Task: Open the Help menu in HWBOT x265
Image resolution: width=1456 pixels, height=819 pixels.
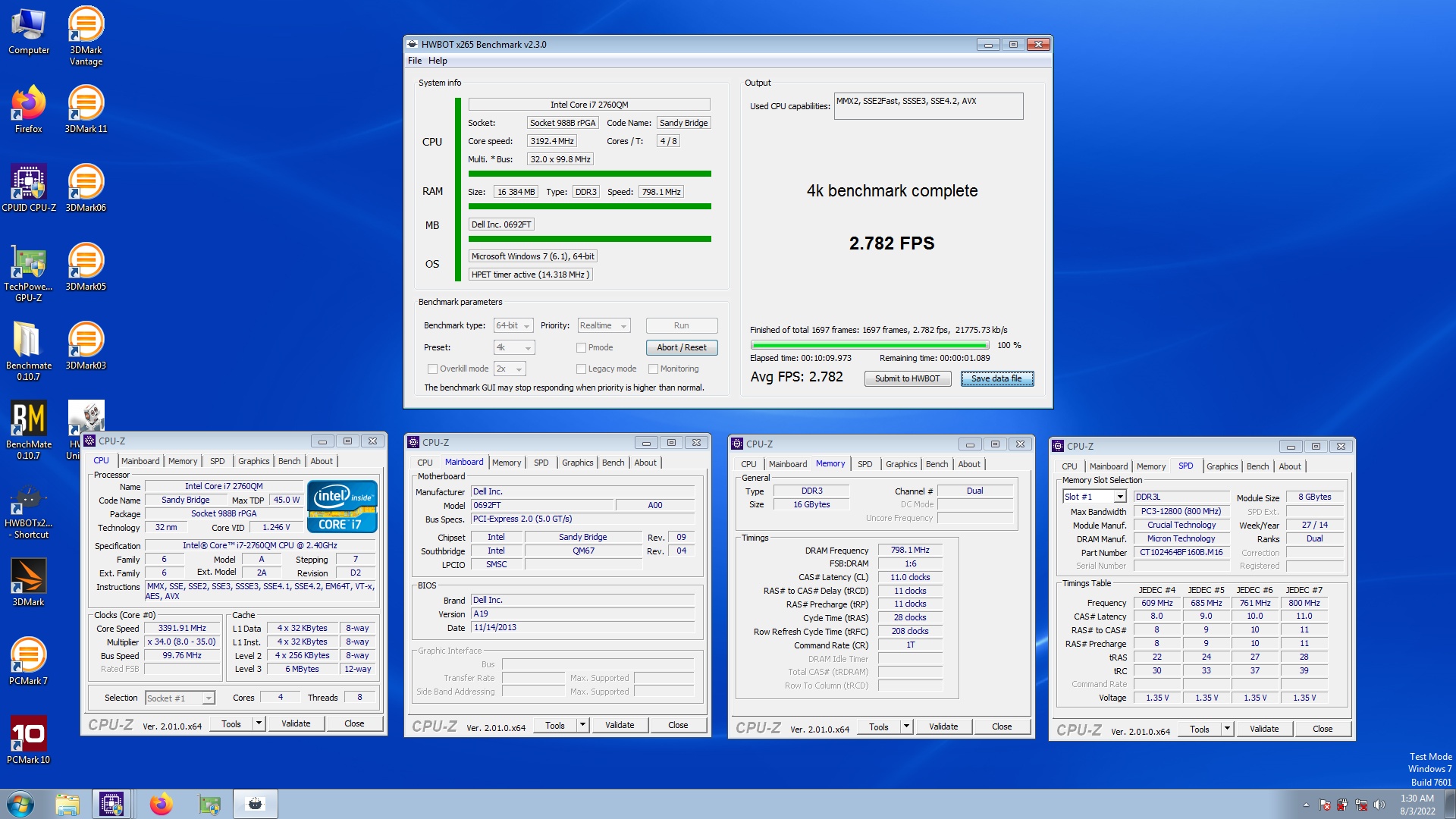Action: [438, 61]
